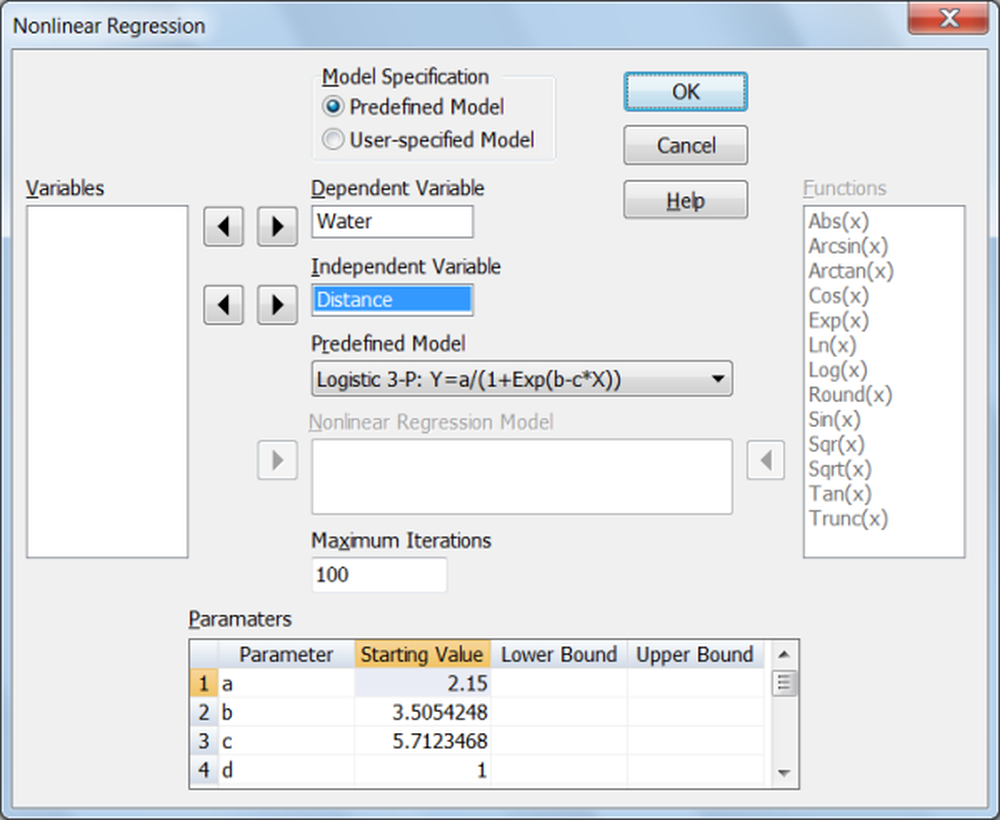Viewport: 1000px width, 820px height.
Task: Remove Distance using the left arrow
Action: (222, 305)
